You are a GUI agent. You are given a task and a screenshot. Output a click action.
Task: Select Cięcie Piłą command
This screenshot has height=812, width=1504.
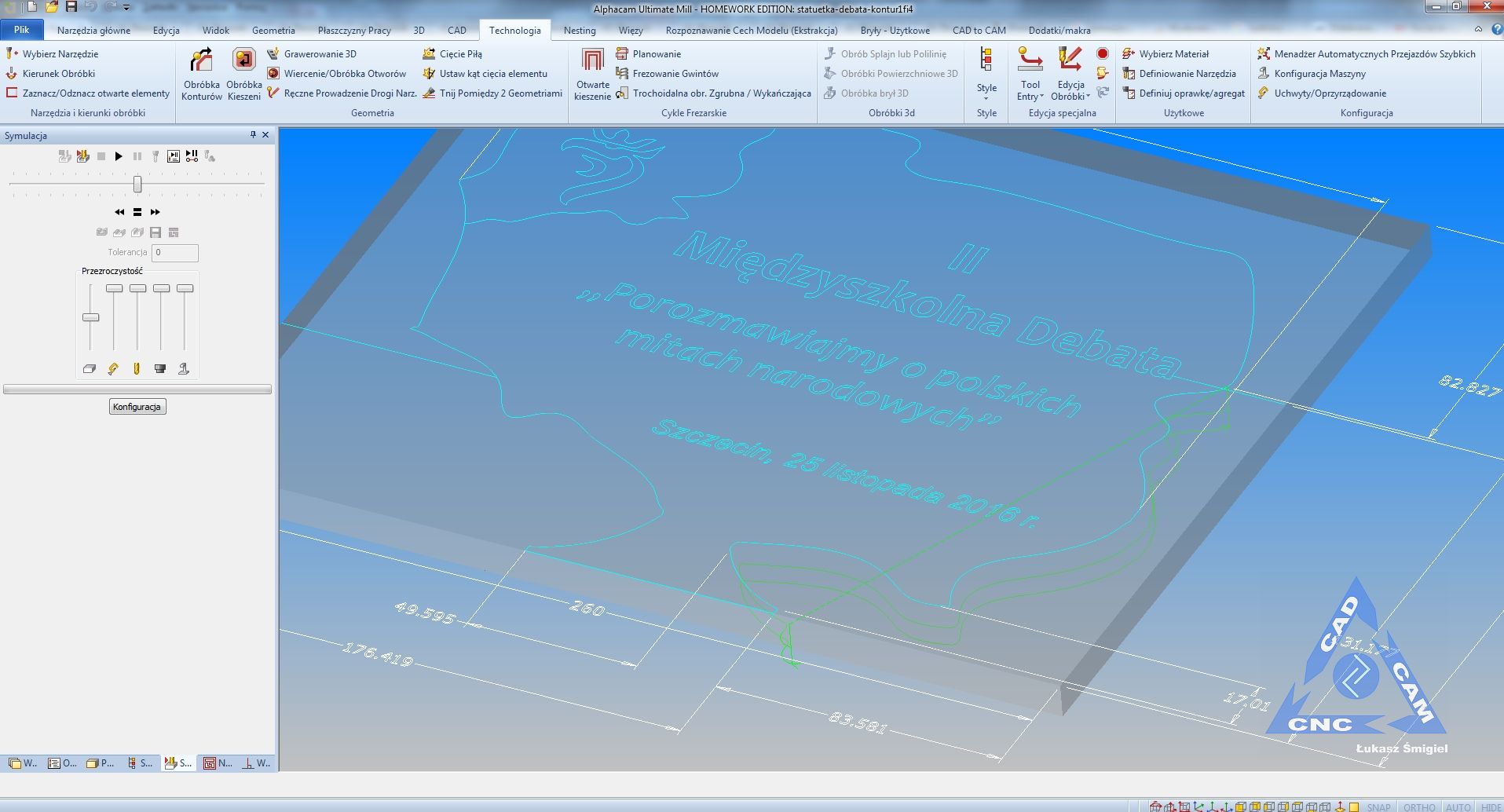[x=452, y=53]
